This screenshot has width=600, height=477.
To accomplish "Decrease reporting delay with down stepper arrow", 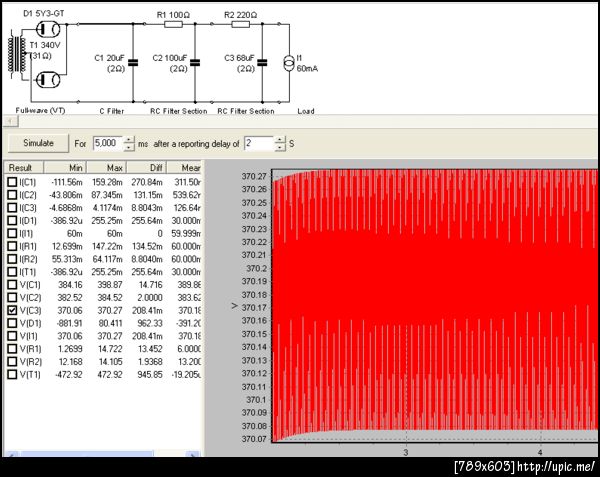I will [280, 147].
